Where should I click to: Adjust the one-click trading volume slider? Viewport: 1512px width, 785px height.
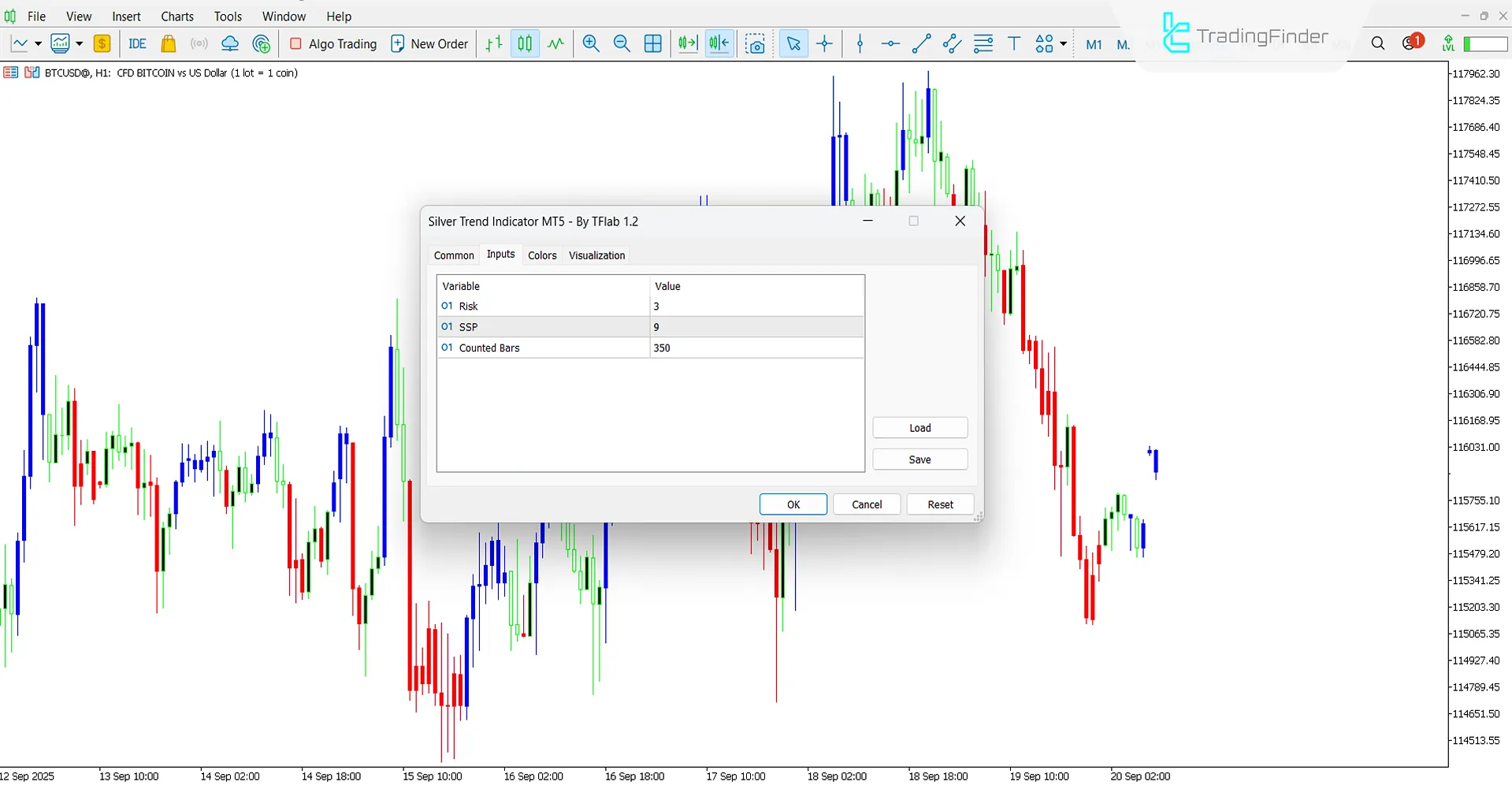(1485, 43)
